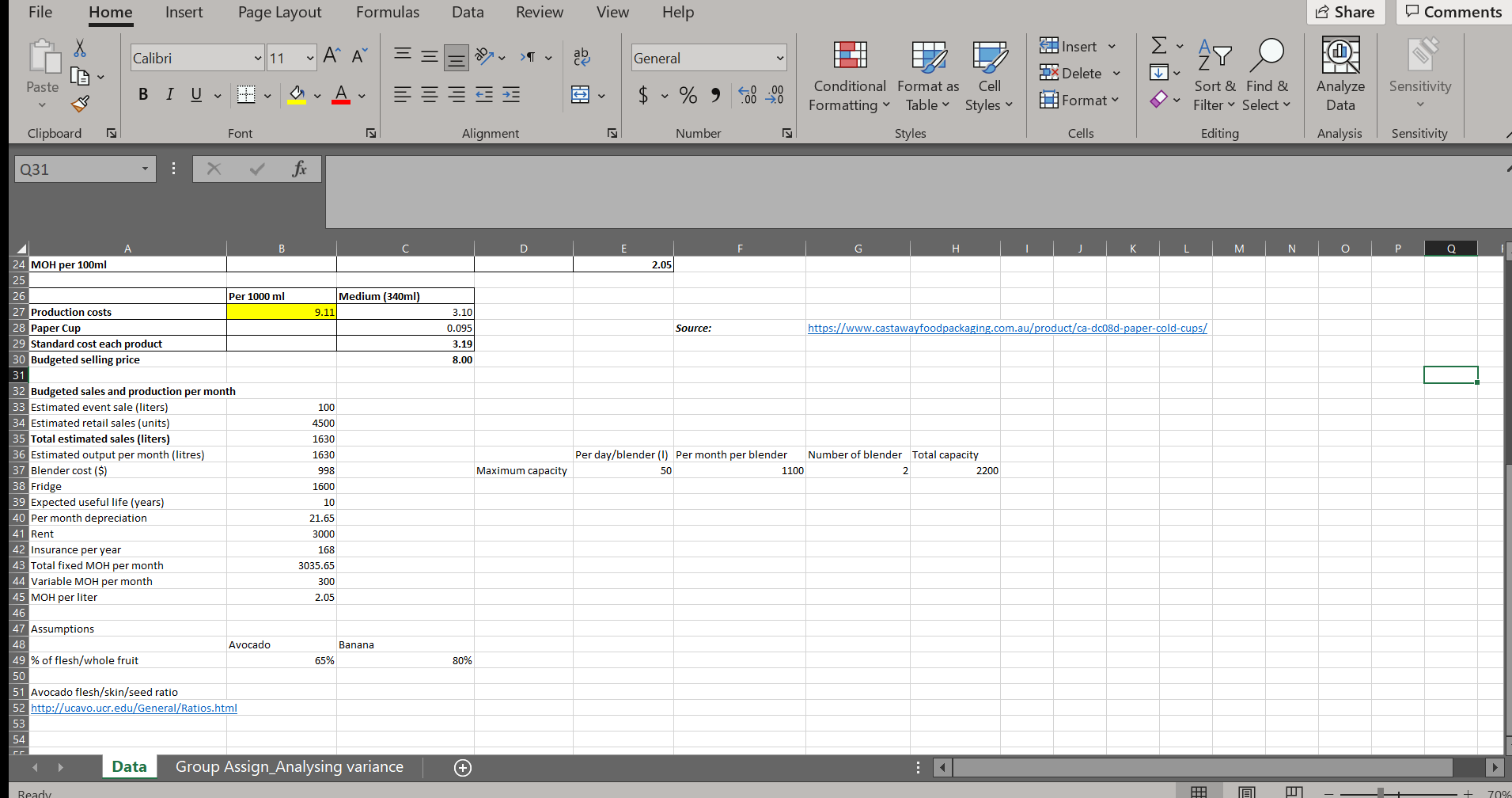Click the Comma Style icon
Image resolution: width=1512 pixels, height=798 pixels.
pyautogui.click(x=714, y=94)
